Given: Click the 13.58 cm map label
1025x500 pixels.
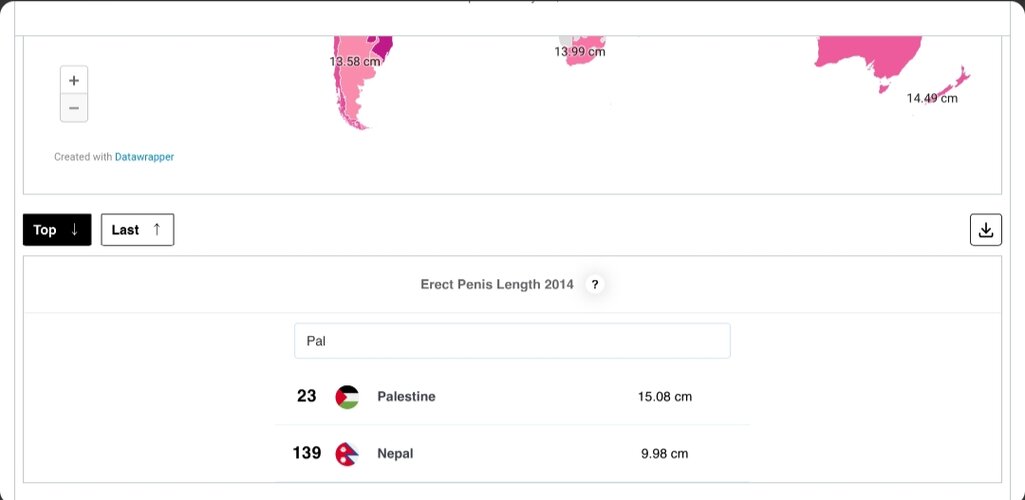Looking at the screenshot, I should pyautogui.click(x=355, y=61).
